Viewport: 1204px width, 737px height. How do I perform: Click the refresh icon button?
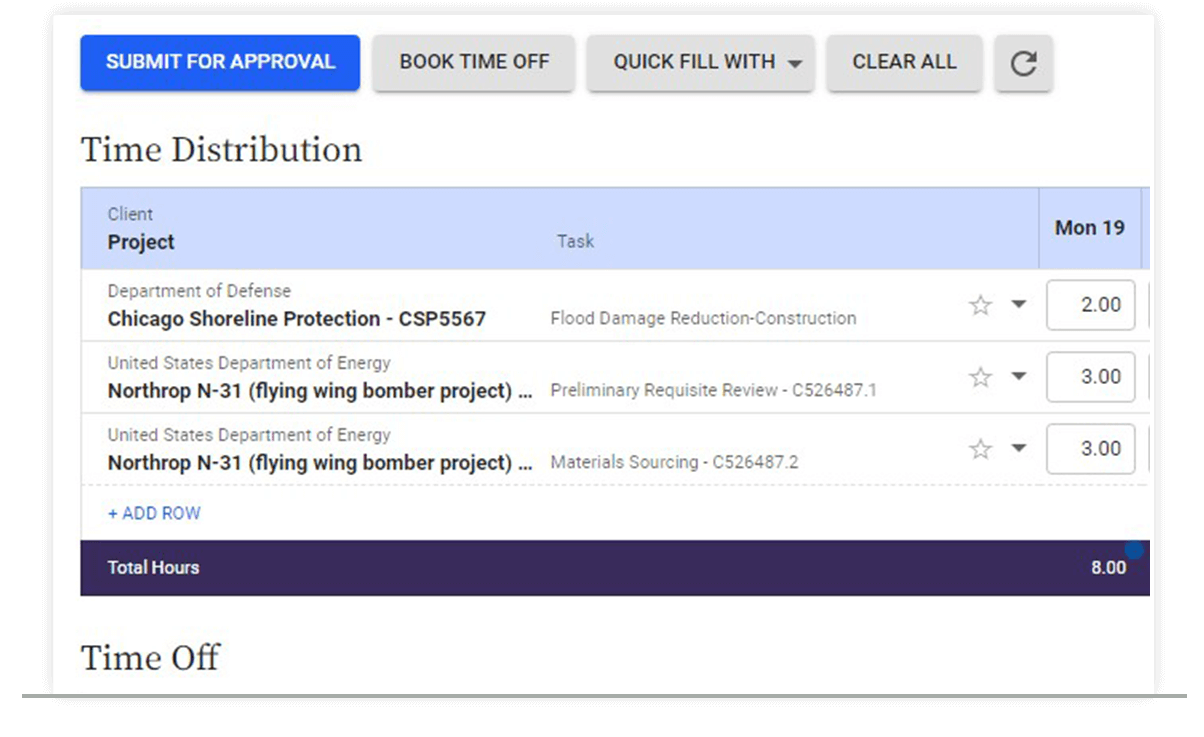1023,64
